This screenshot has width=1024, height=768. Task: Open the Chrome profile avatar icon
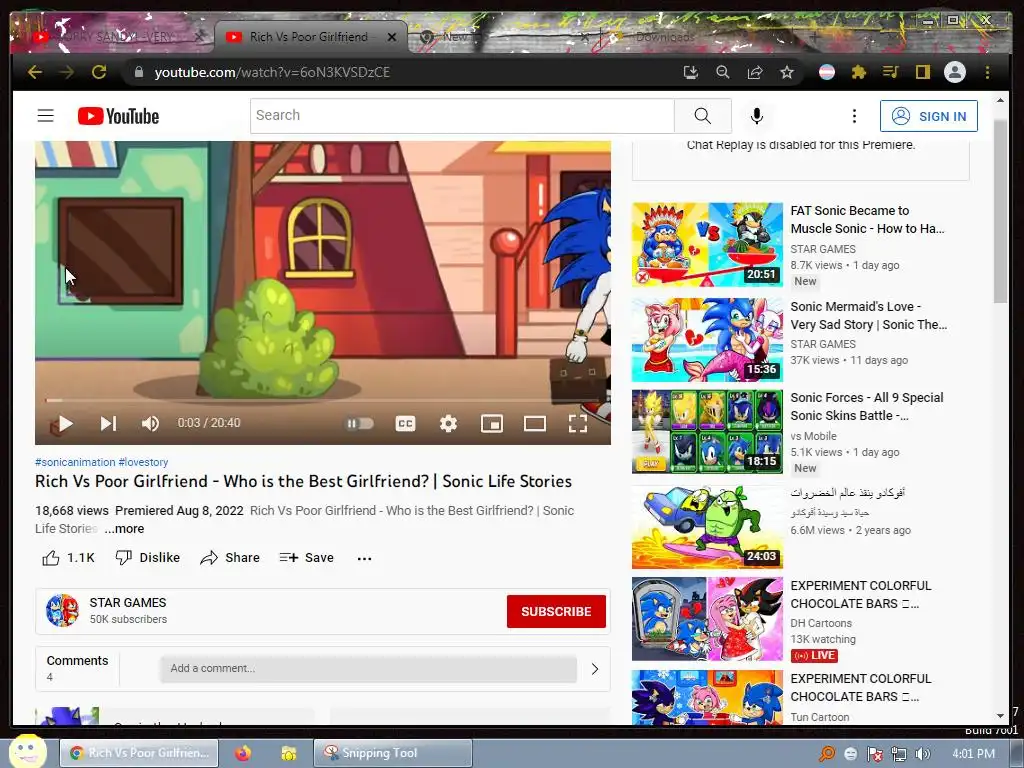tap(955, 72)
